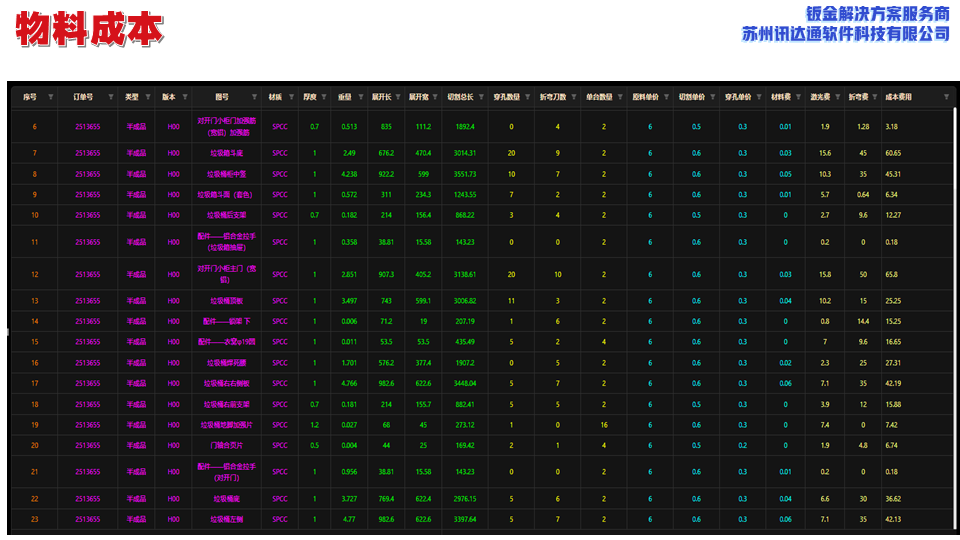Click the 穿孔数量 column filter icon
The image size is (960, 540).
point(527,97)
